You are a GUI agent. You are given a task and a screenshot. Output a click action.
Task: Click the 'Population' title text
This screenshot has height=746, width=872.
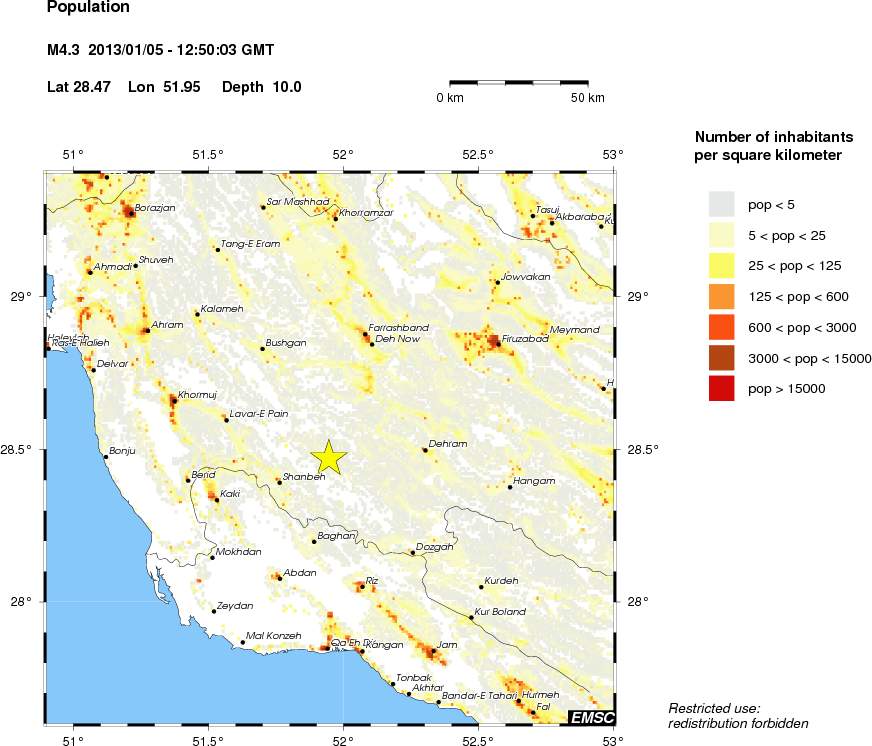(88, 7)
